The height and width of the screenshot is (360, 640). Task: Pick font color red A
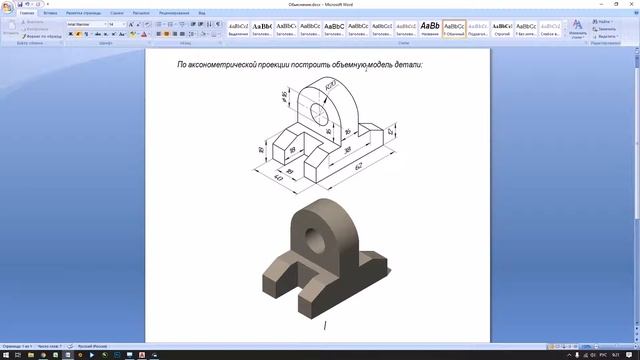[144, 34]
